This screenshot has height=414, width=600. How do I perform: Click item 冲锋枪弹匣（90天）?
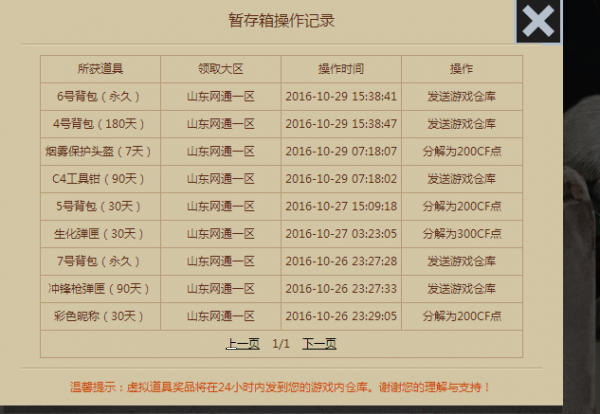coord(99,289)
